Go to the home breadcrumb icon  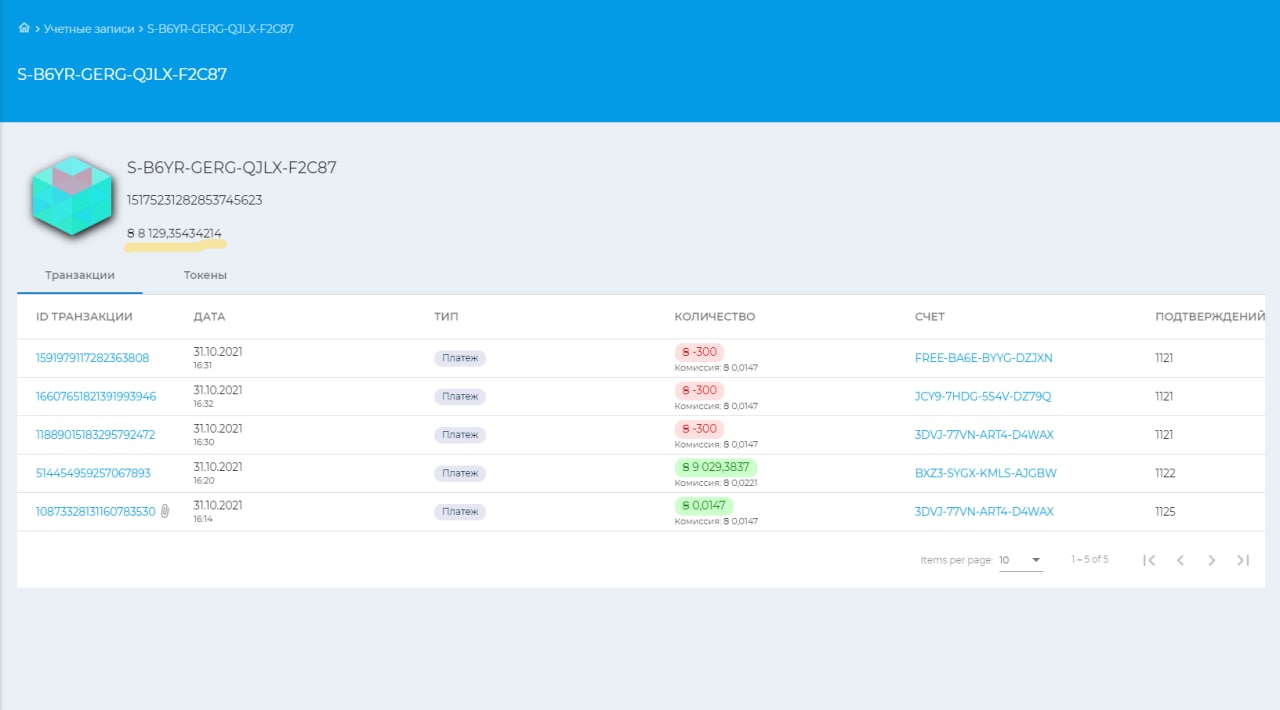24,28
